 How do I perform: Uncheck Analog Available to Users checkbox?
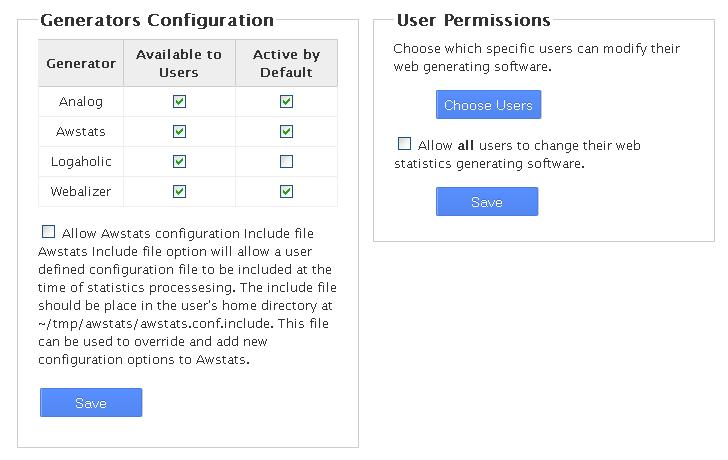point(179,101)
